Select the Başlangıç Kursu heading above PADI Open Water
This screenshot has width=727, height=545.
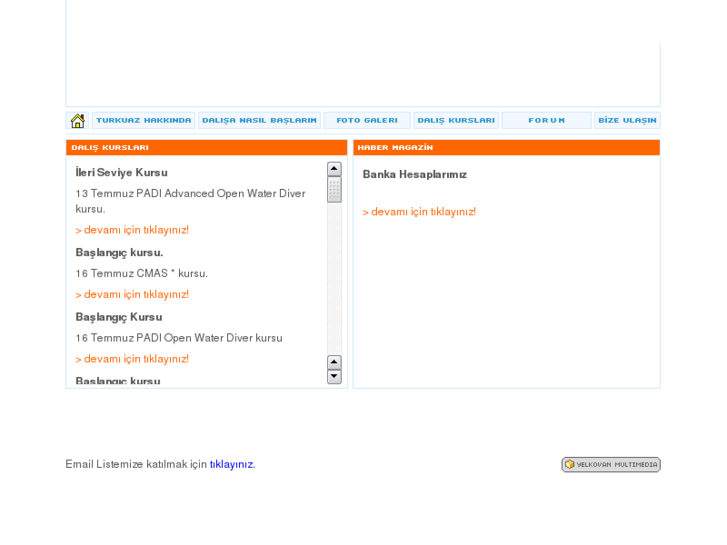coord(119,317)
